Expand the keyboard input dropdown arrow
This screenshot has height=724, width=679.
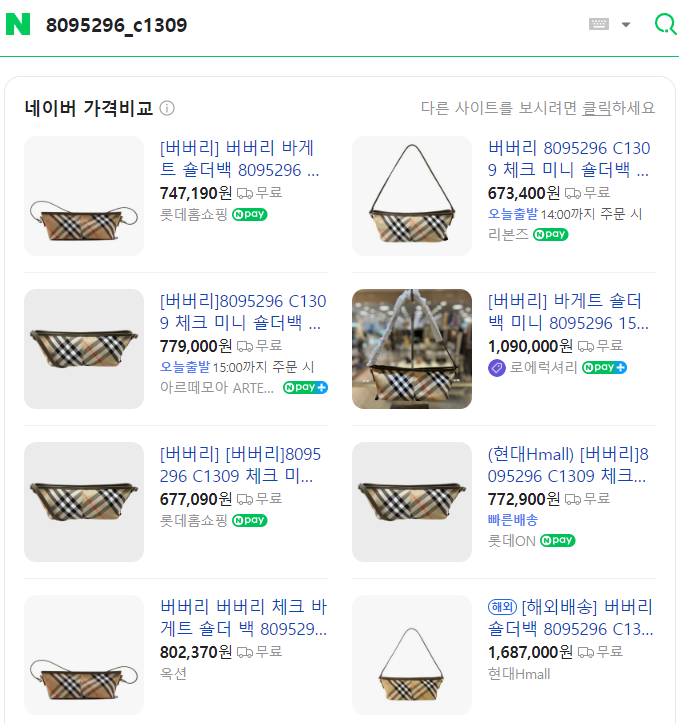point(626,24)
